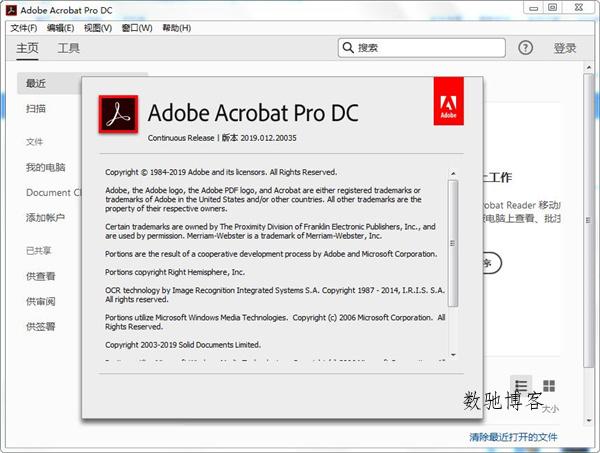Open the 文件(F) menu
Viewport: 600px width, 453px height.
click(x=24, y=28)
